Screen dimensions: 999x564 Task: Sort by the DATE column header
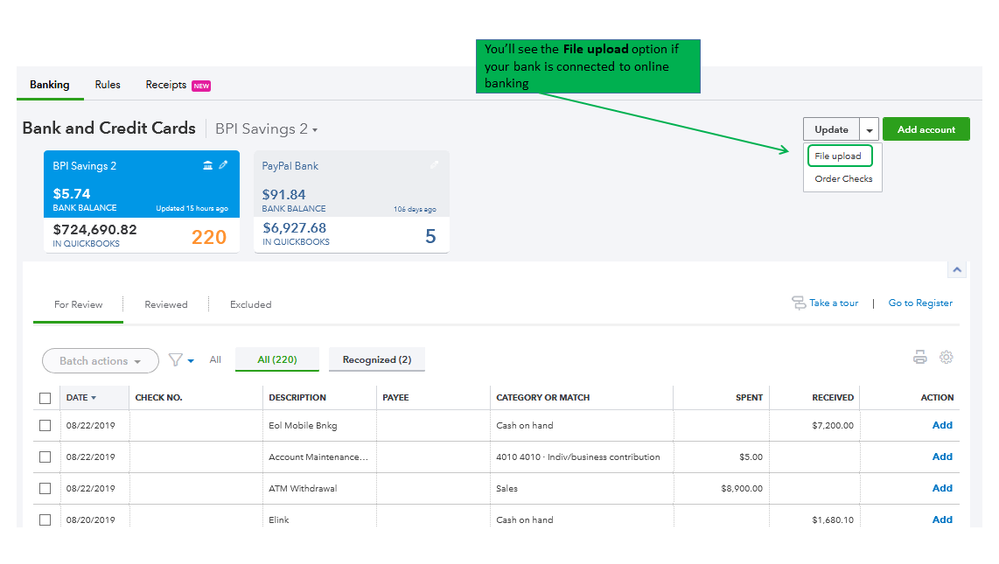point(80,398)
